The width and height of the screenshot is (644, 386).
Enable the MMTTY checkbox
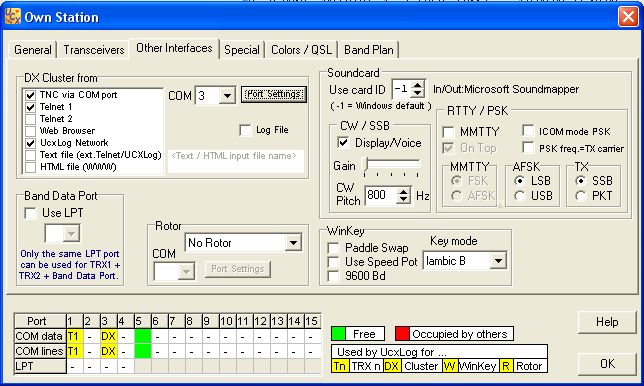pos(448,132)
